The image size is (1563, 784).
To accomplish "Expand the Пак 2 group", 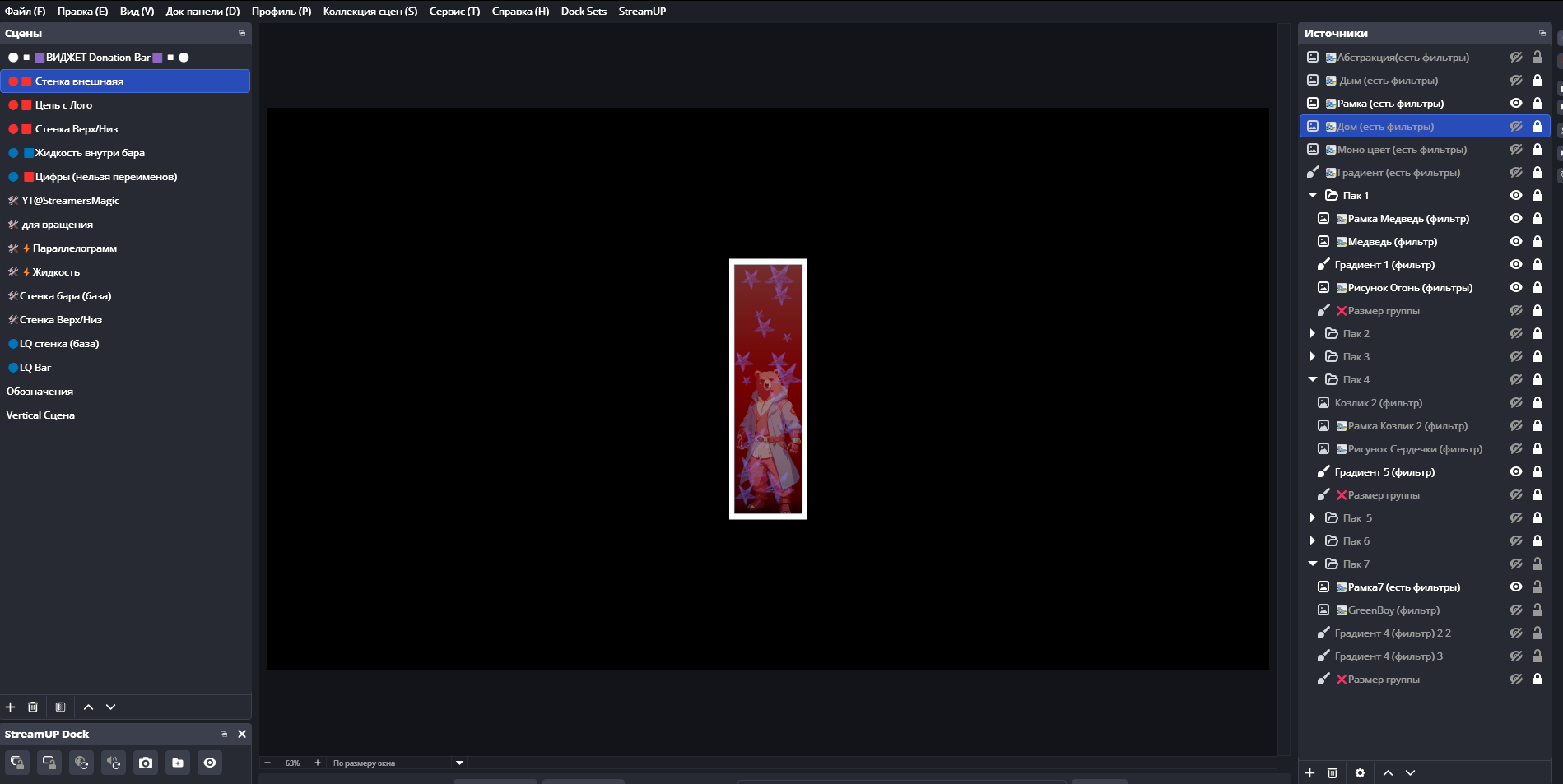I will click(1313, 333).
